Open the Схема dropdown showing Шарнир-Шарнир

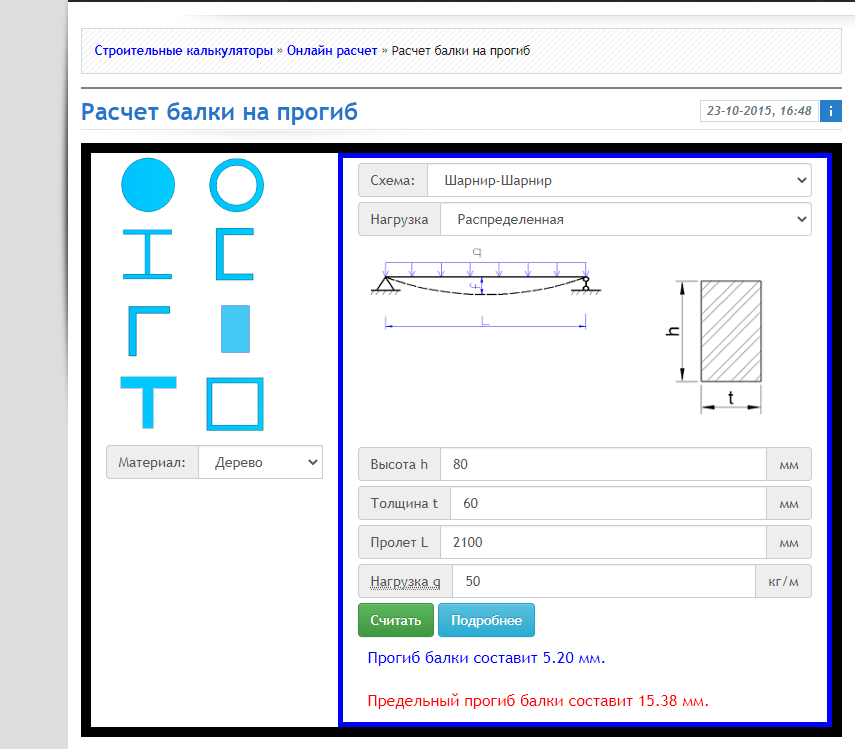(x=618, y=181)
